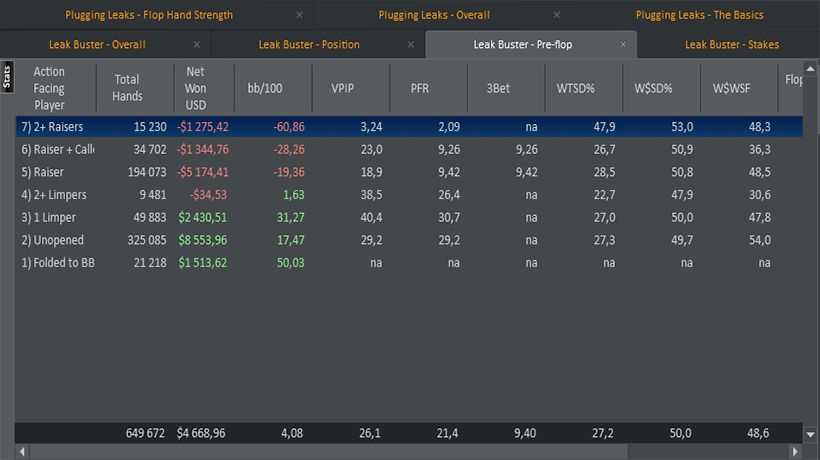Screen dimensions: 820x460
Task: Click W$WSF value 54,0
Action: (x=759, y=240)
